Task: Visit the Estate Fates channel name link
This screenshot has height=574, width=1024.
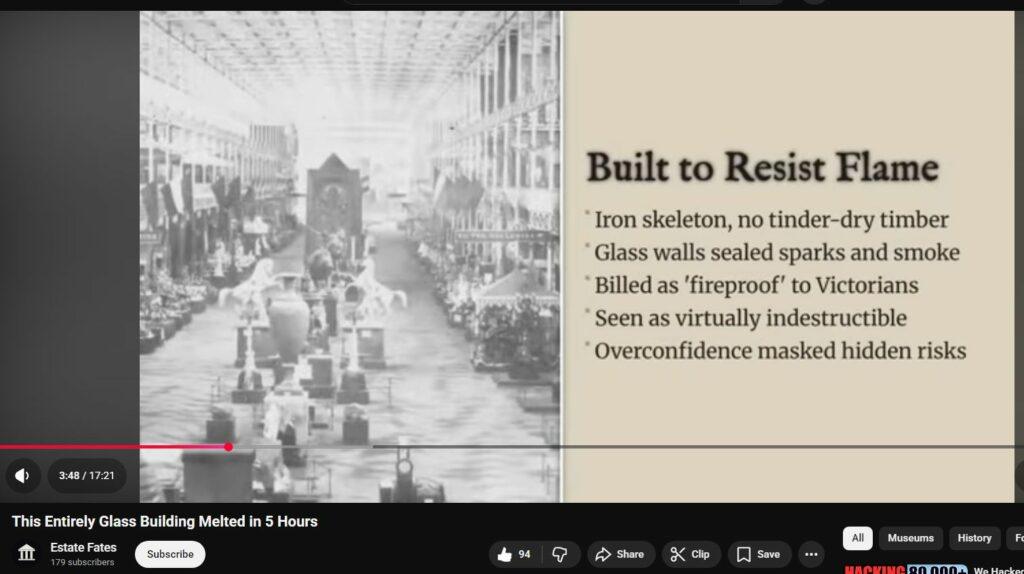Action: (83, 547)
